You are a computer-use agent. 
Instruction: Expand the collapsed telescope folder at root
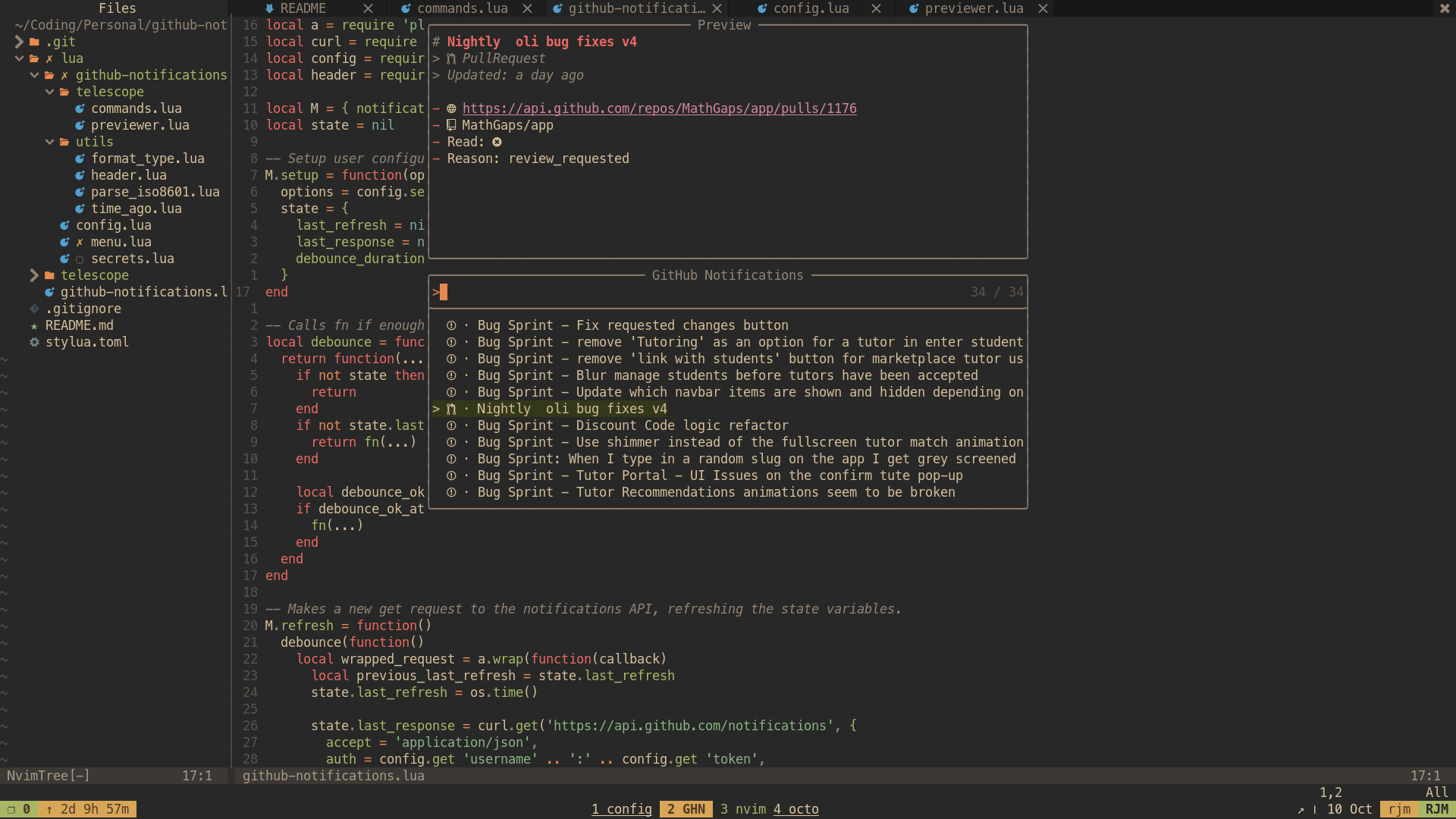pos(34,275)
